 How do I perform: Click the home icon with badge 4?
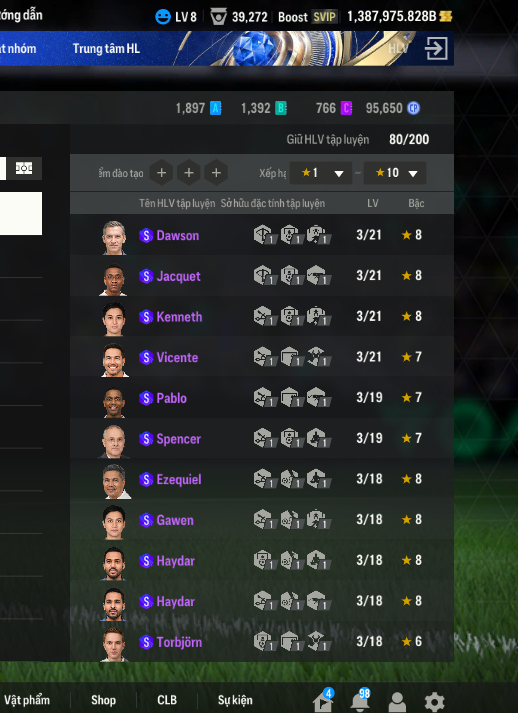(324, 701)
